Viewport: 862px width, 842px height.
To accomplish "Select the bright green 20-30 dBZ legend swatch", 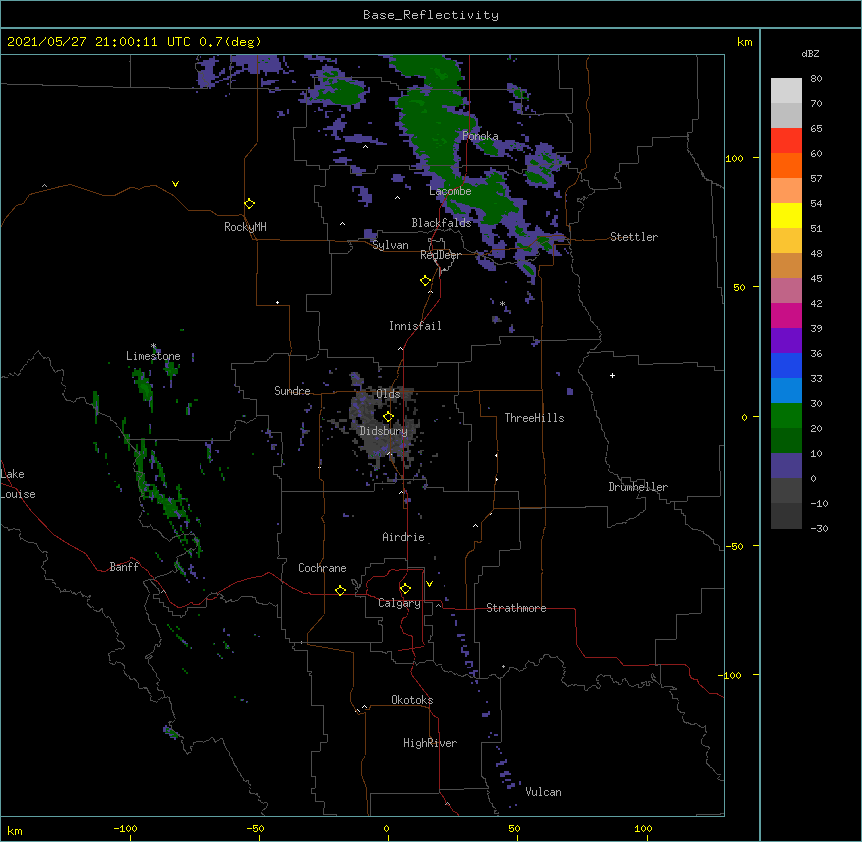I will pyautogui.click(x=786, y=416).
